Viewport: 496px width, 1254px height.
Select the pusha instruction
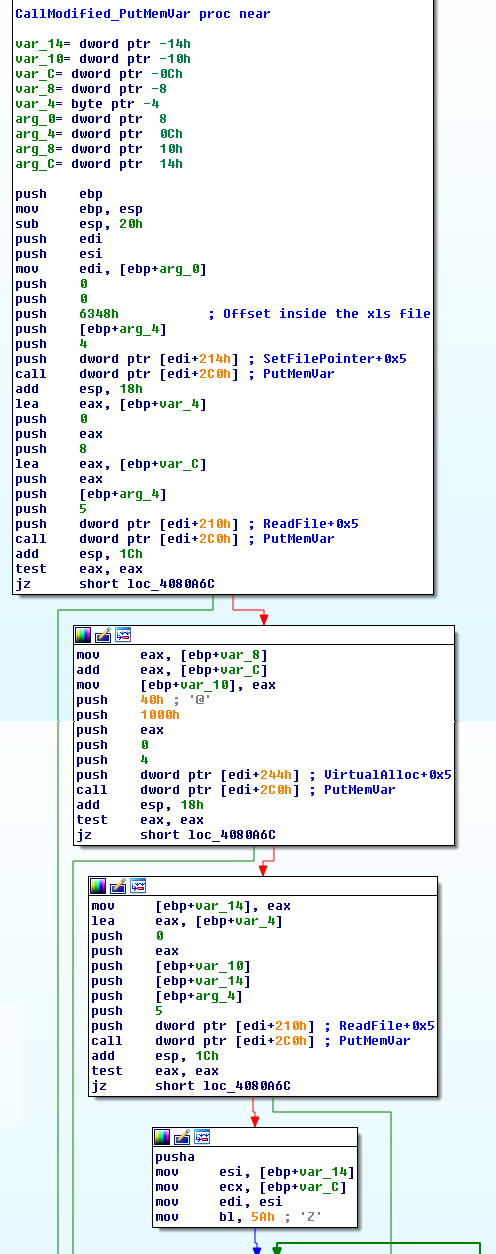pos(175,1157)
